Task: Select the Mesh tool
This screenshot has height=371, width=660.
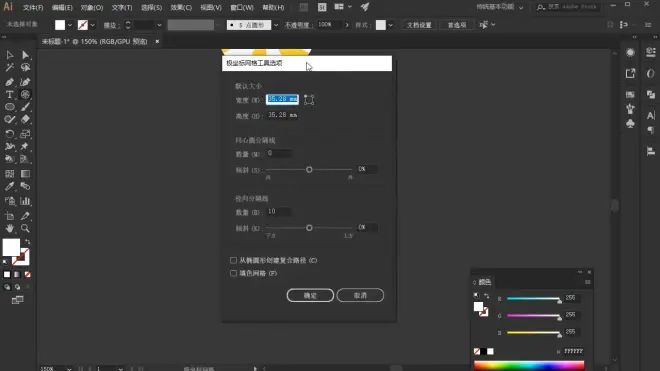Action: [10, 173]
